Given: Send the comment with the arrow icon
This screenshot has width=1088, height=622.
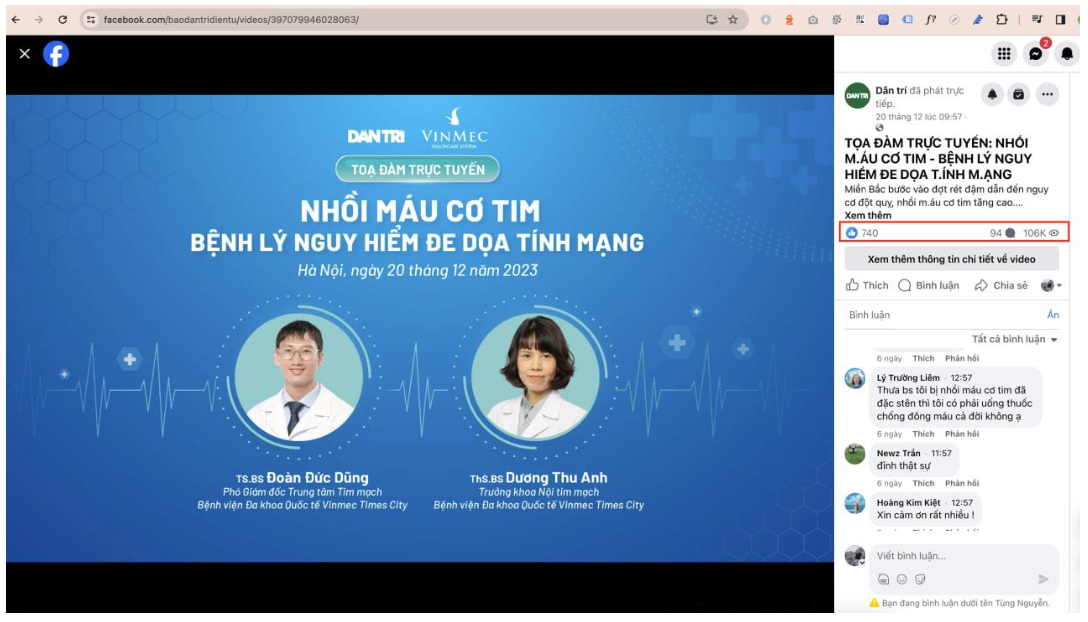Looking at the screenshot, I should point(1043,579).
